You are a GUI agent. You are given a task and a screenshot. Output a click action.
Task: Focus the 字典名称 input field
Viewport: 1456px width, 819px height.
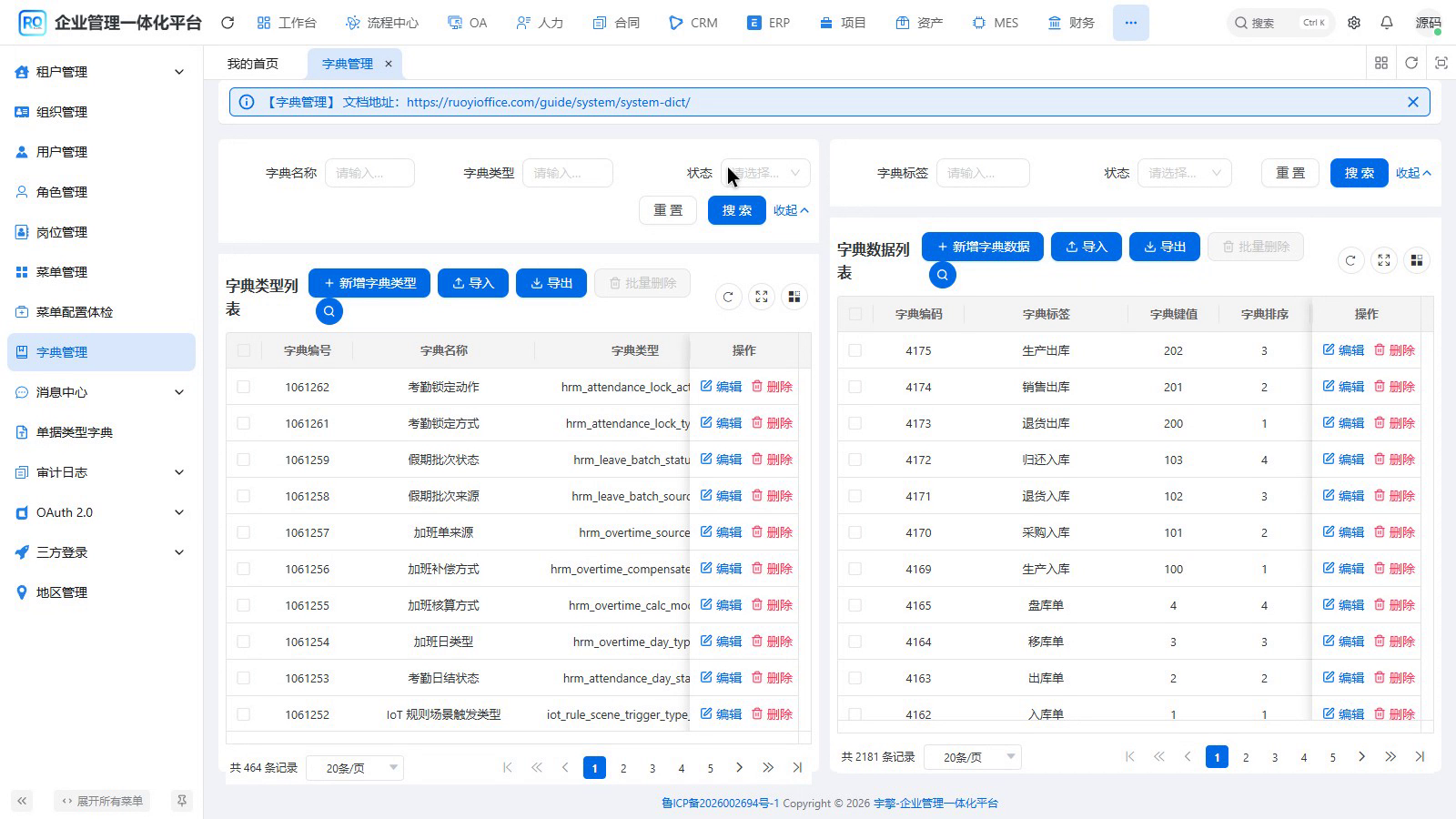click(x=369, y=173)
